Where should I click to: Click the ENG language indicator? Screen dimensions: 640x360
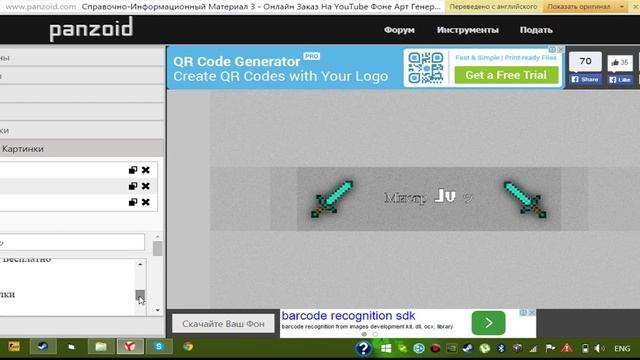click(622, 349)
